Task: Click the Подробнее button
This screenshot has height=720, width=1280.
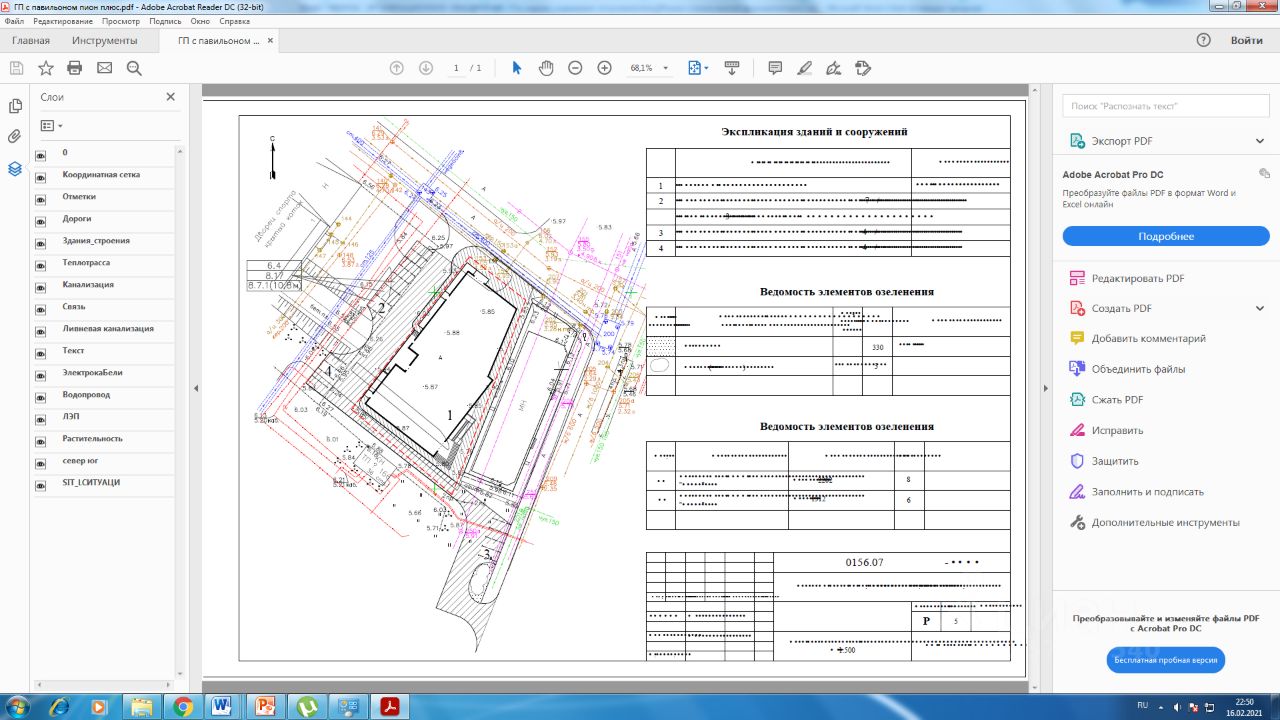Action: click(x=1165, y=237)
